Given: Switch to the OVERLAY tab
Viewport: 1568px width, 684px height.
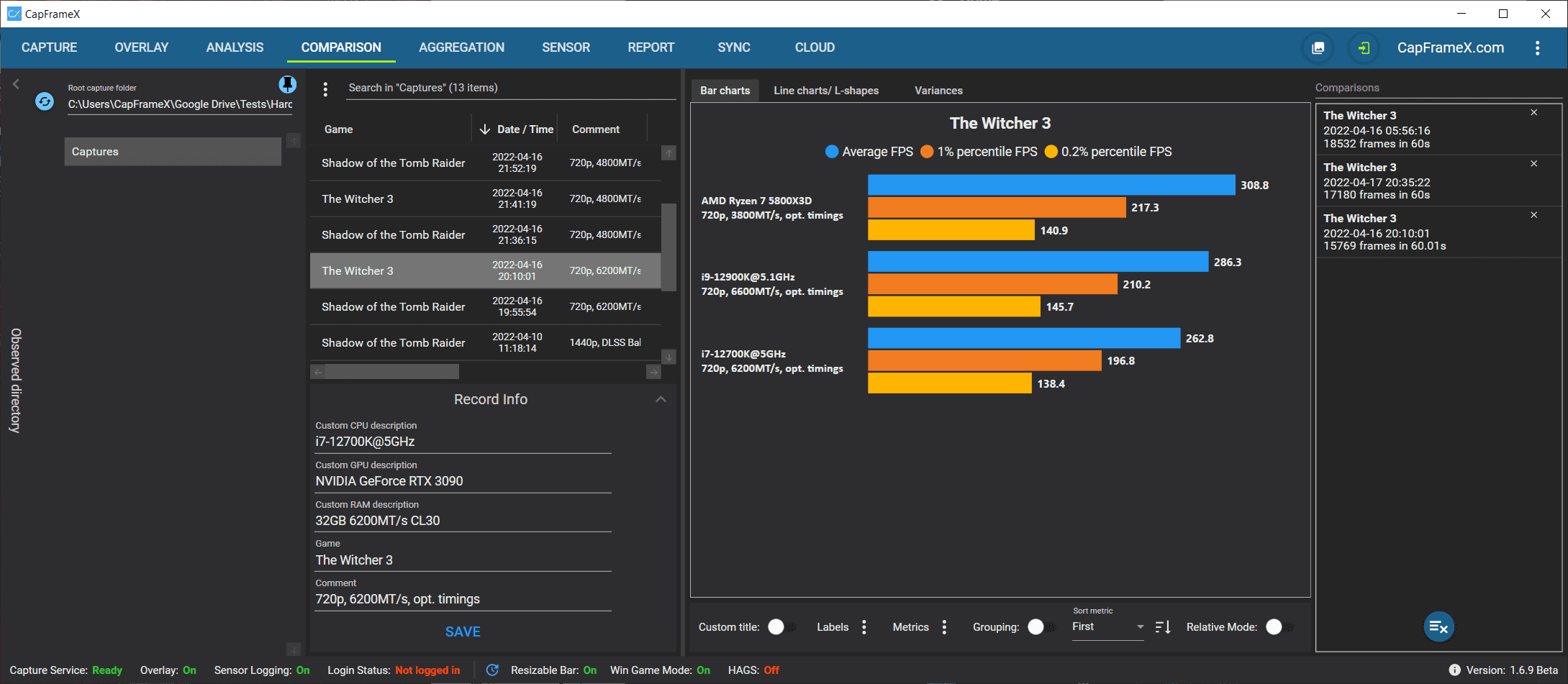Looking at the screenshot, I should tap(142, 47).
